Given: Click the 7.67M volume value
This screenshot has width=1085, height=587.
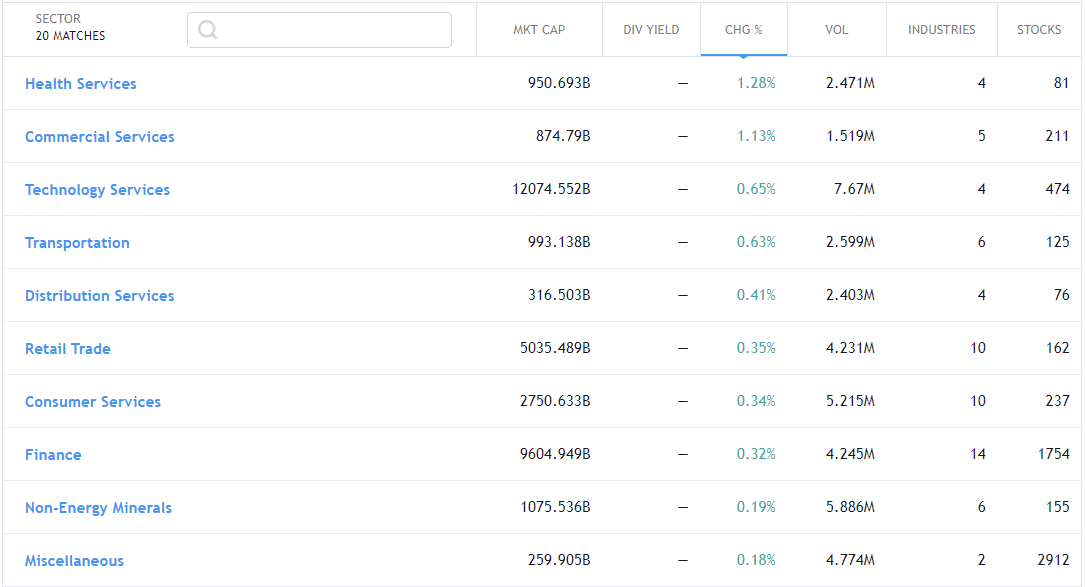Looking at the screenshot, I should [855, 189].
